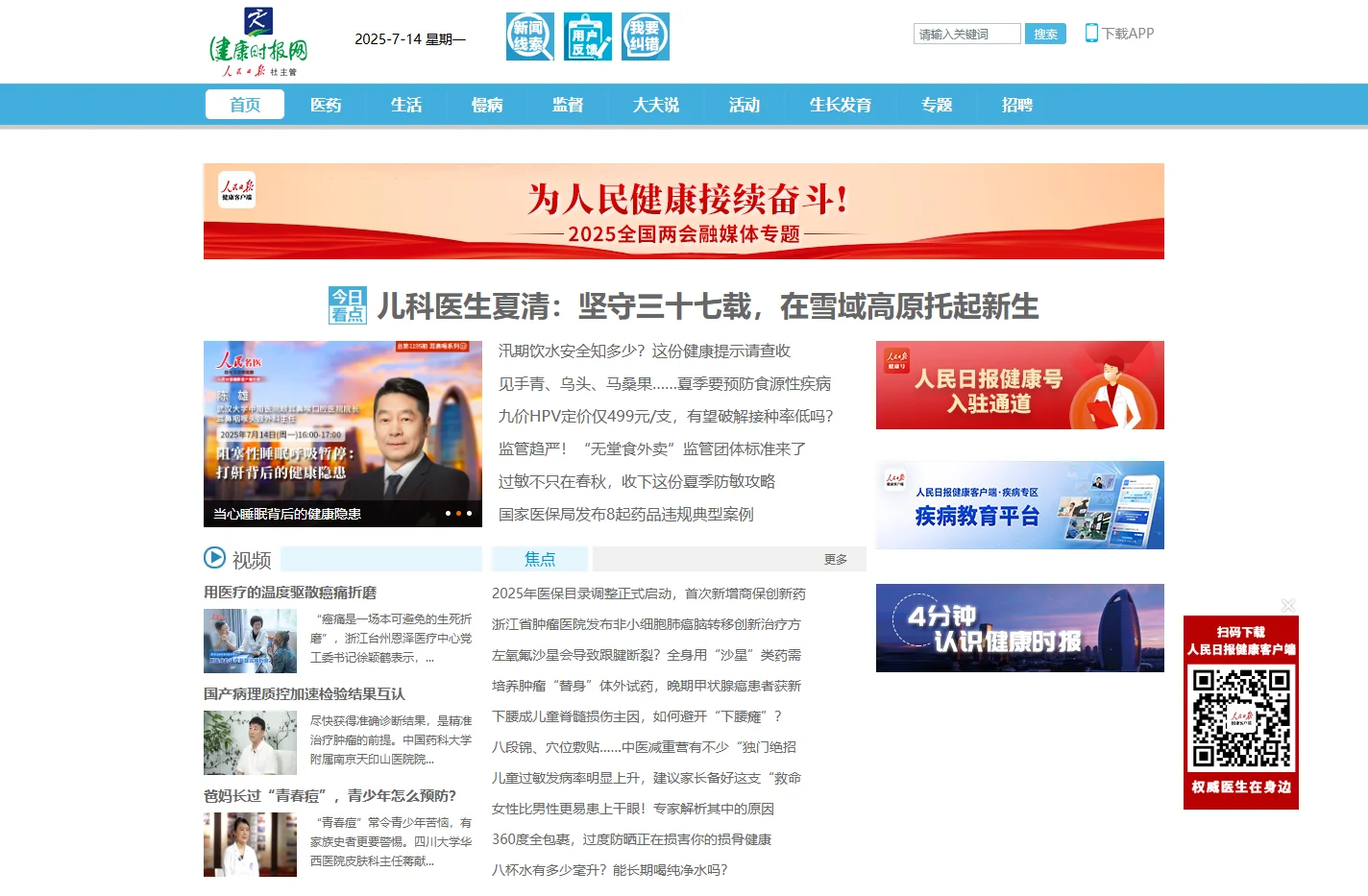Close the floating QR code advertisement
1368x896 pixels.
click(1288, 605)
